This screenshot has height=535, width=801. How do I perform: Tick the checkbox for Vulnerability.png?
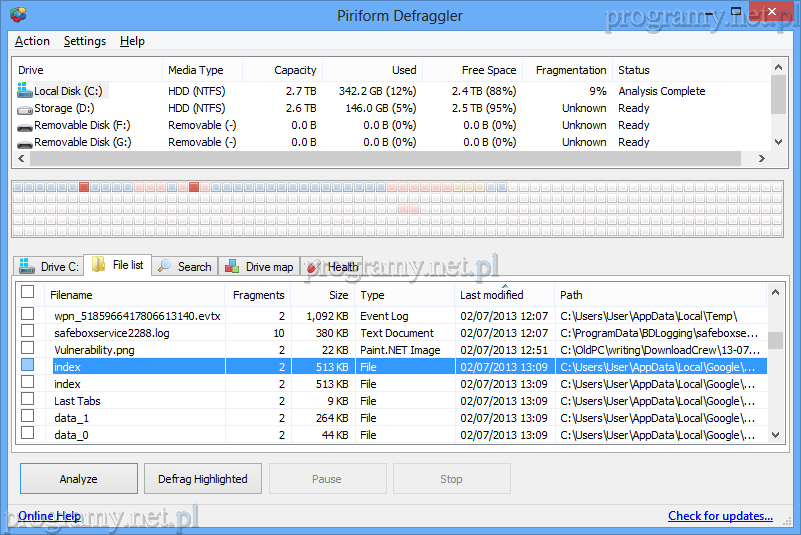point(28,349)
